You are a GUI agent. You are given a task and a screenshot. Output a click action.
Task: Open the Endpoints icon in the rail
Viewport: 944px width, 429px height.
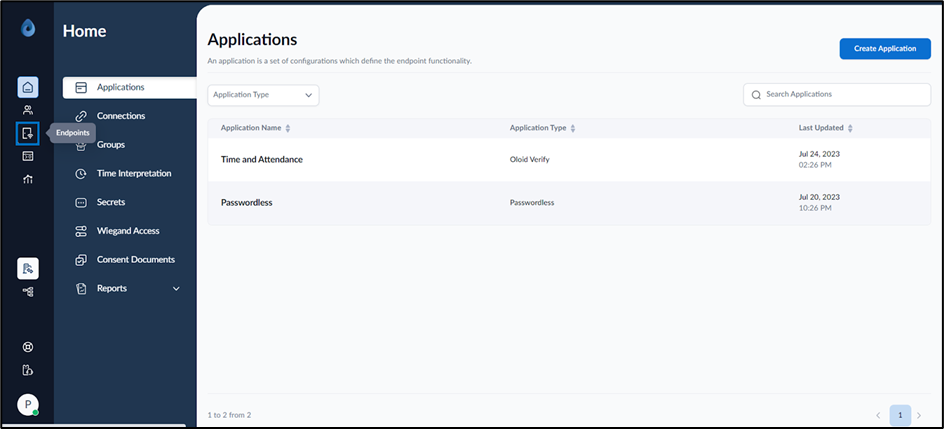point(28,133)
